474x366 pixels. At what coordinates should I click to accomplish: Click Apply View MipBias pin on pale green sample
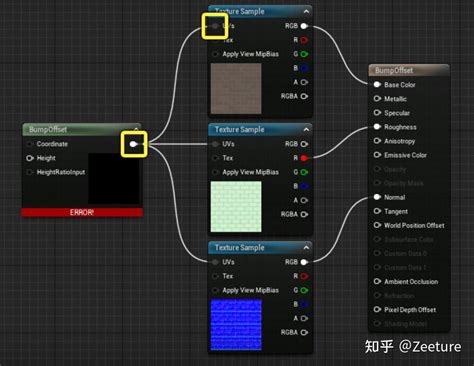pos(215,172)
